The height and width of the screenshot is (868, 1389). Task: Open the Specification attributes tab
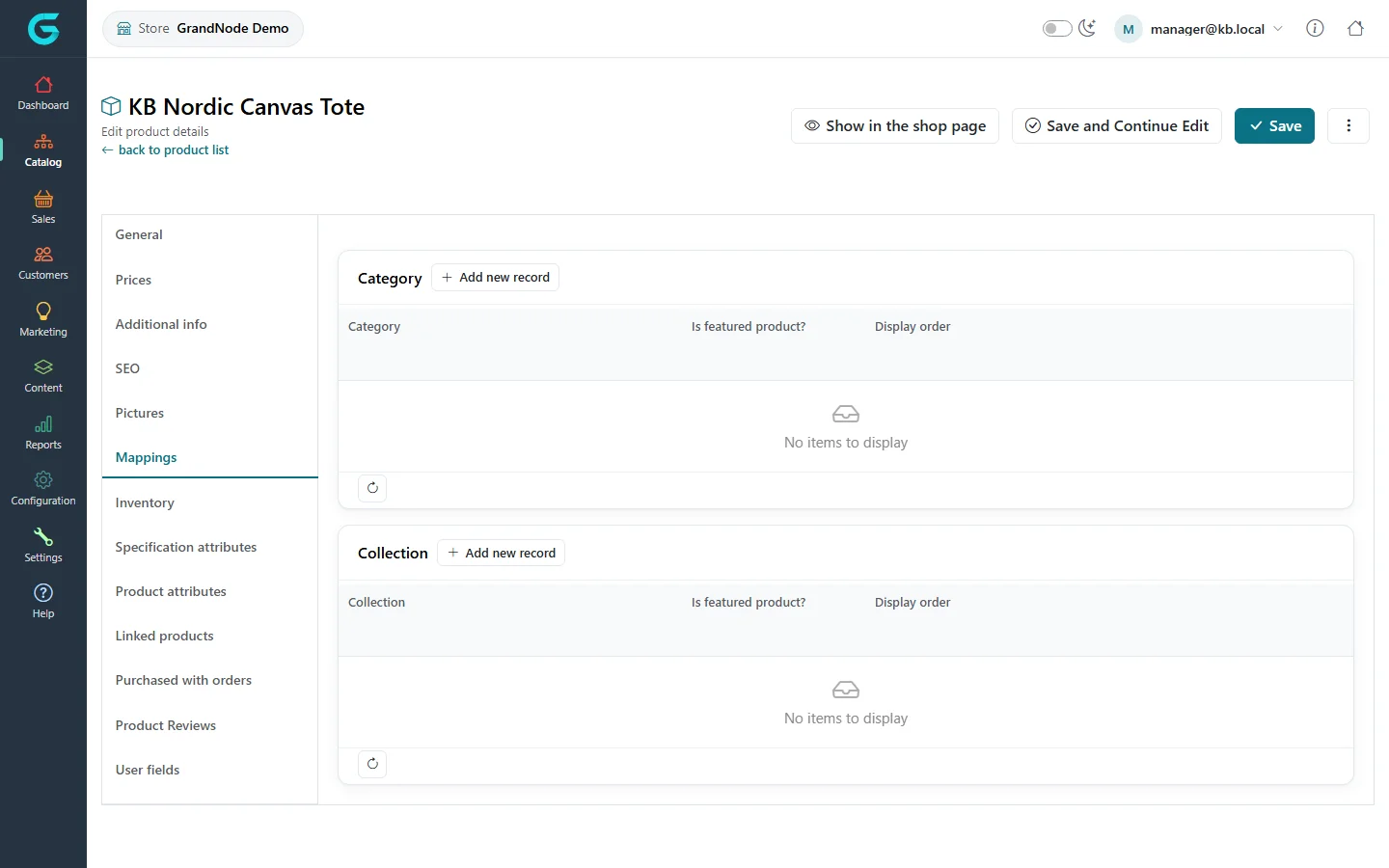(x=209, y=547)
